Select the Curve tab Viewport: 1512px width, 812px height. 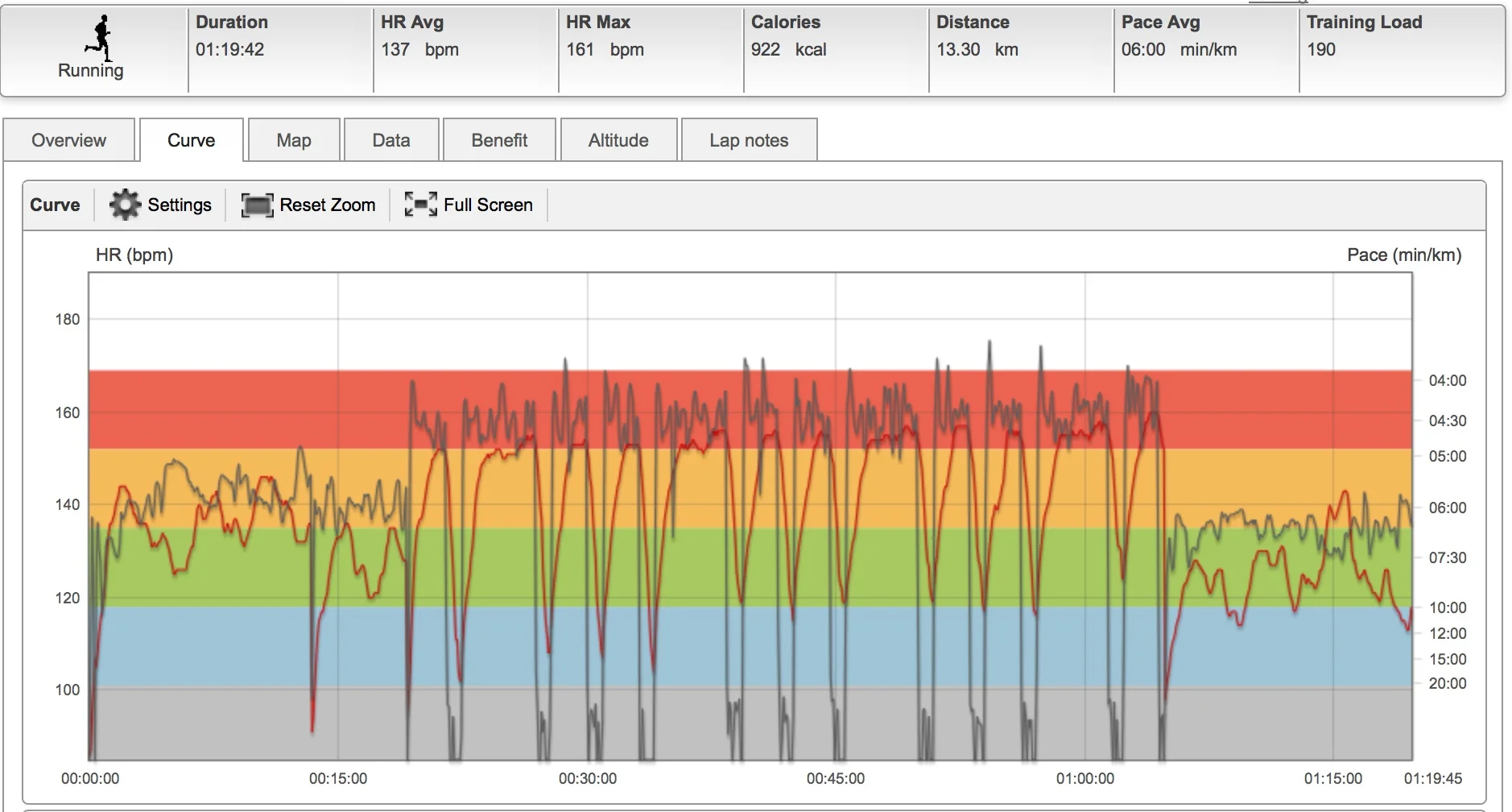tap(192, 140)
